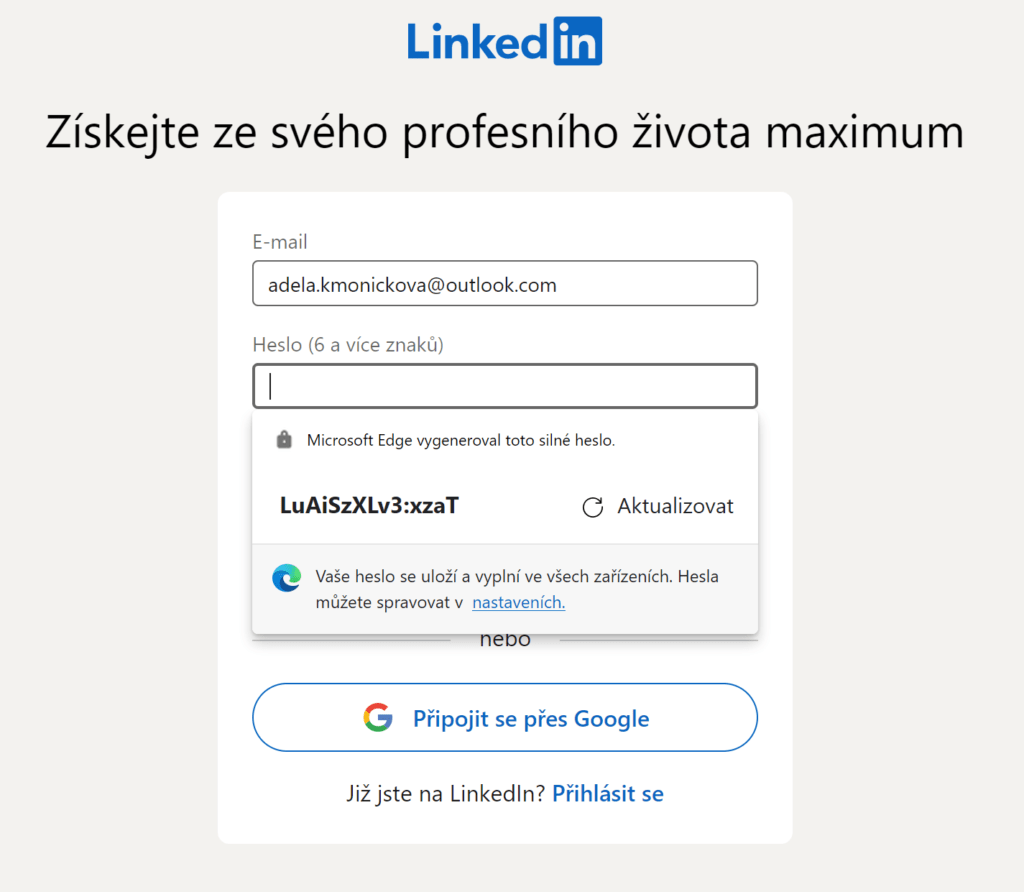Viewport: 1024px width, 892px height.
Task: Click the "E-mail" field label
Action: pyautogui.click(x=280, y=242)
